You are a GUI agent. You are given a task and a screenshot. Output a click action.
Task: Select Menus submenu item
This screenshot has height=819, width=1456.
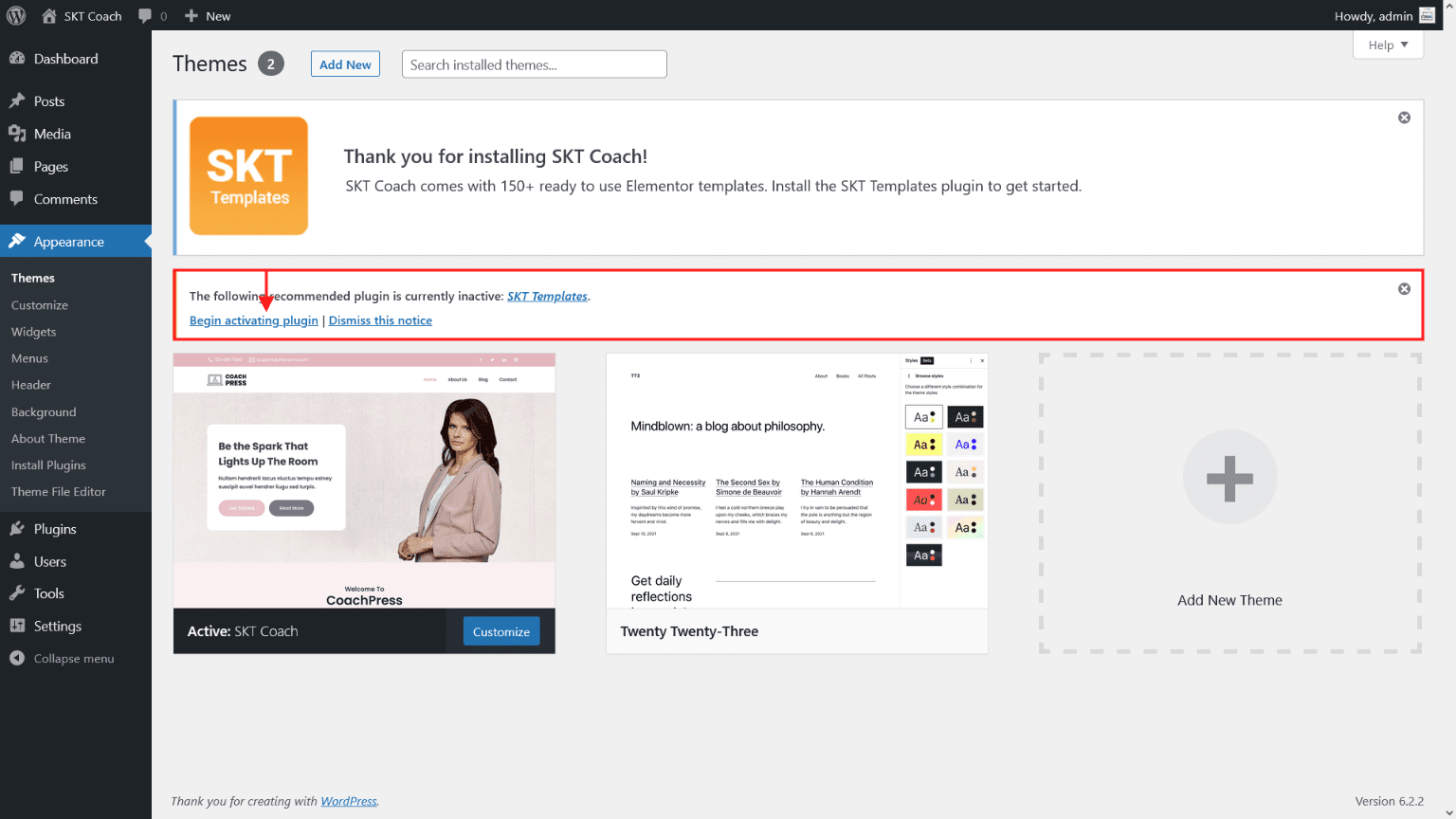point(29,358)
